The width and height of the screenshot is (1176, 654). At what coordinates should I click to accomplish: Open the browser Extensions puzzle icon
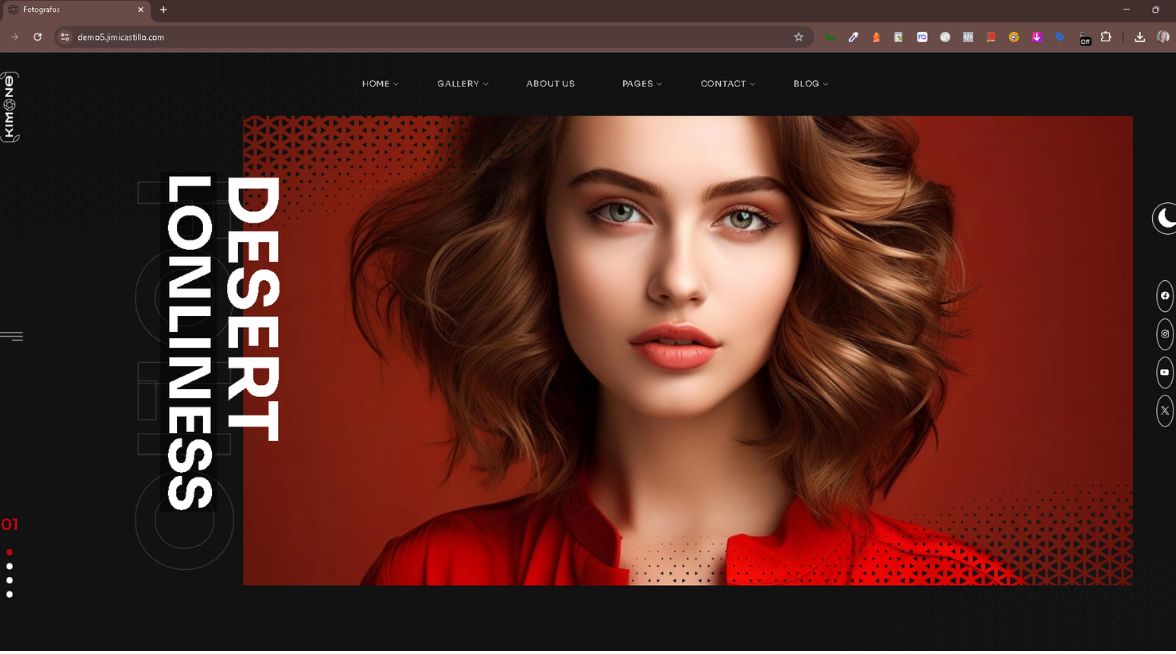click(1106, 37)
